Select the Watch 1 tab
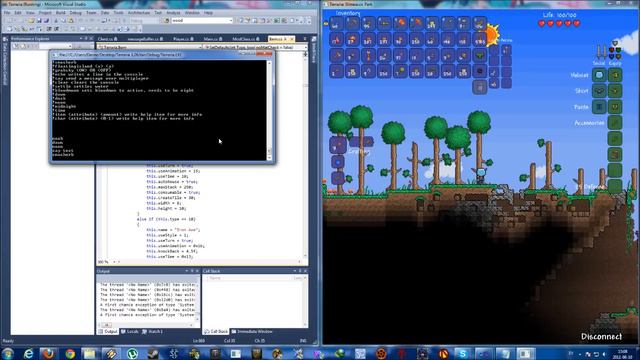This screenshot has width=640, height=360. tap(153, 331)
